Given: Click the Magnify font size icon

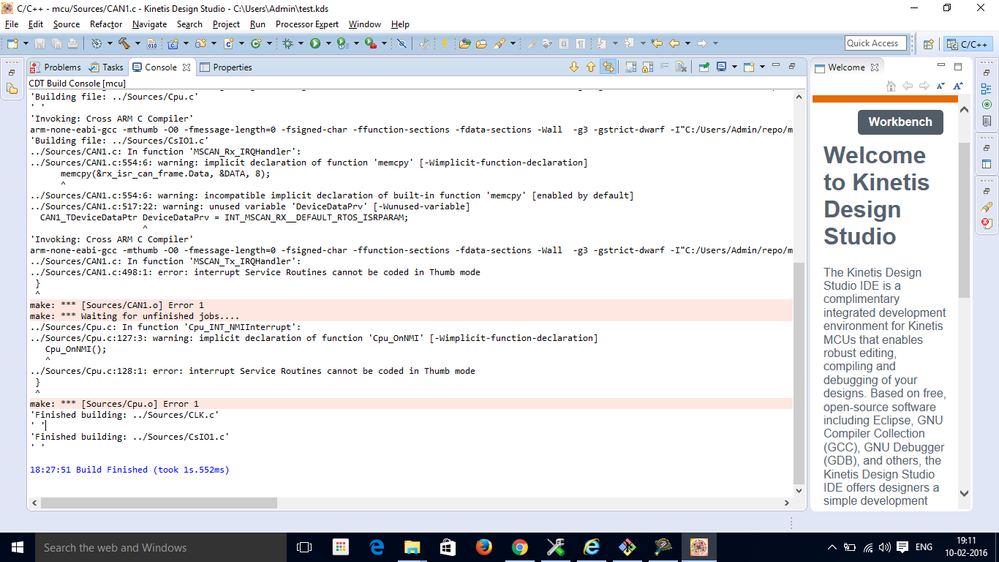Looking at the screenshot, I should (958, 86).
